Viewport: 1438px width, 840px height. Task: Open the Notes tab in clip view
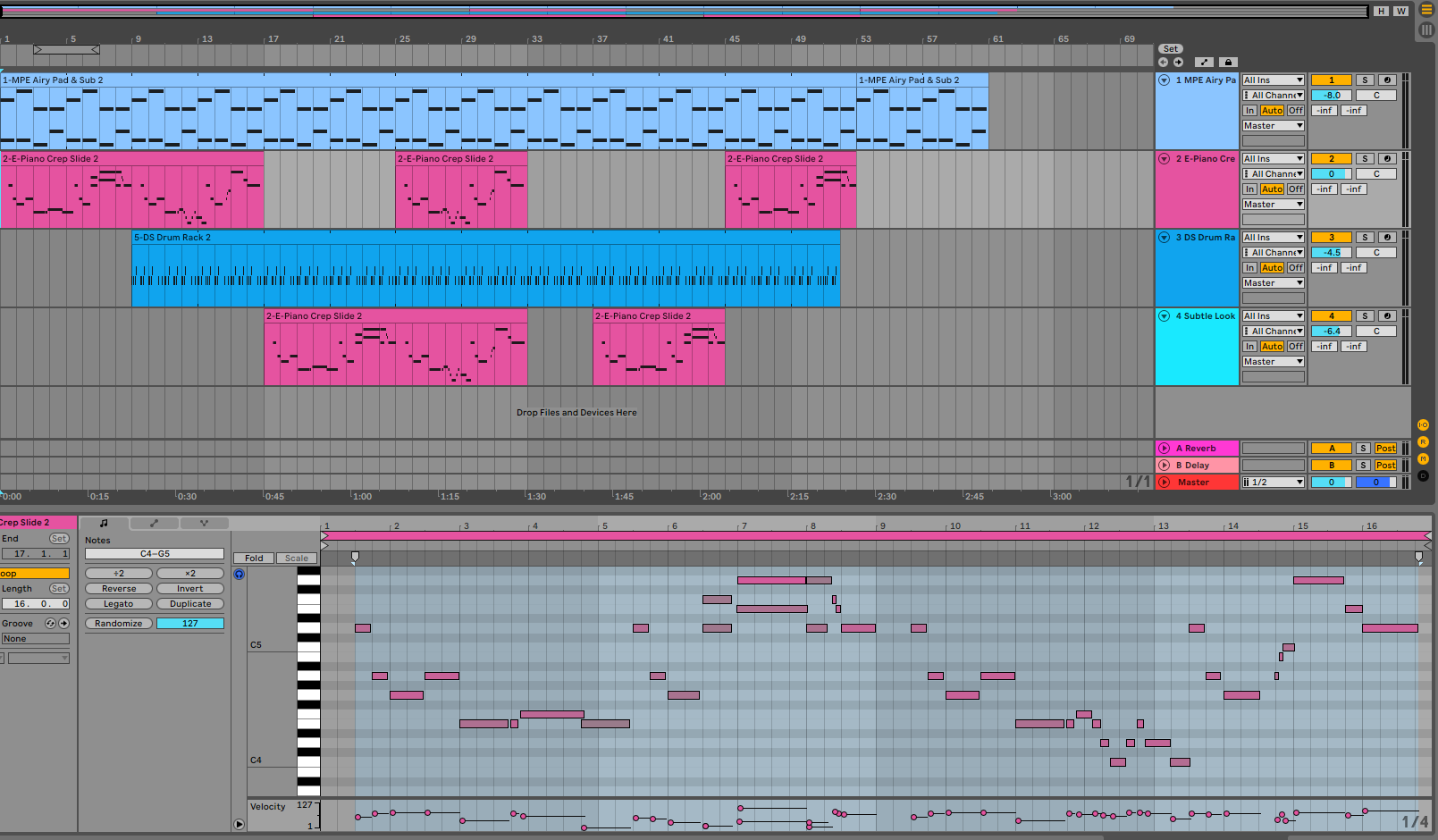coord(104,524)
